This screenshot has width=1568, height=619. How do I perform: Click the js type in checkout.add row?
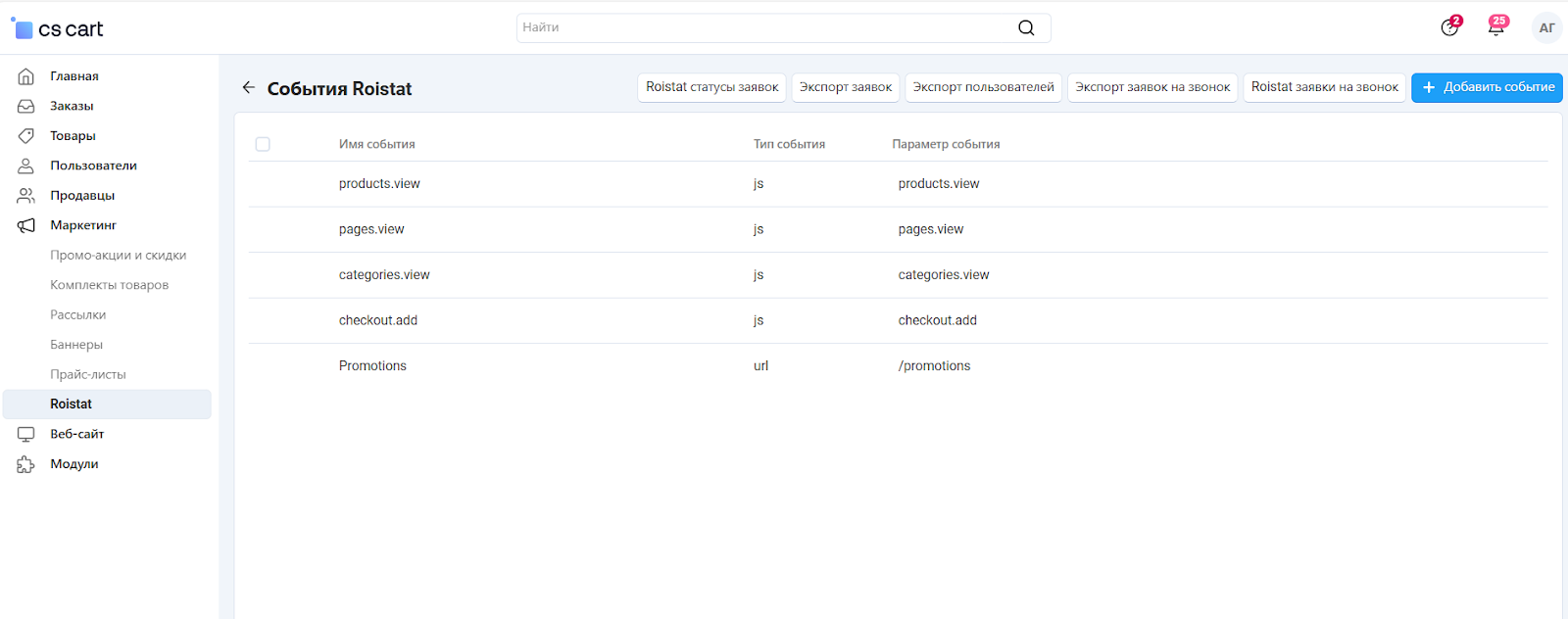coord(759,320)
